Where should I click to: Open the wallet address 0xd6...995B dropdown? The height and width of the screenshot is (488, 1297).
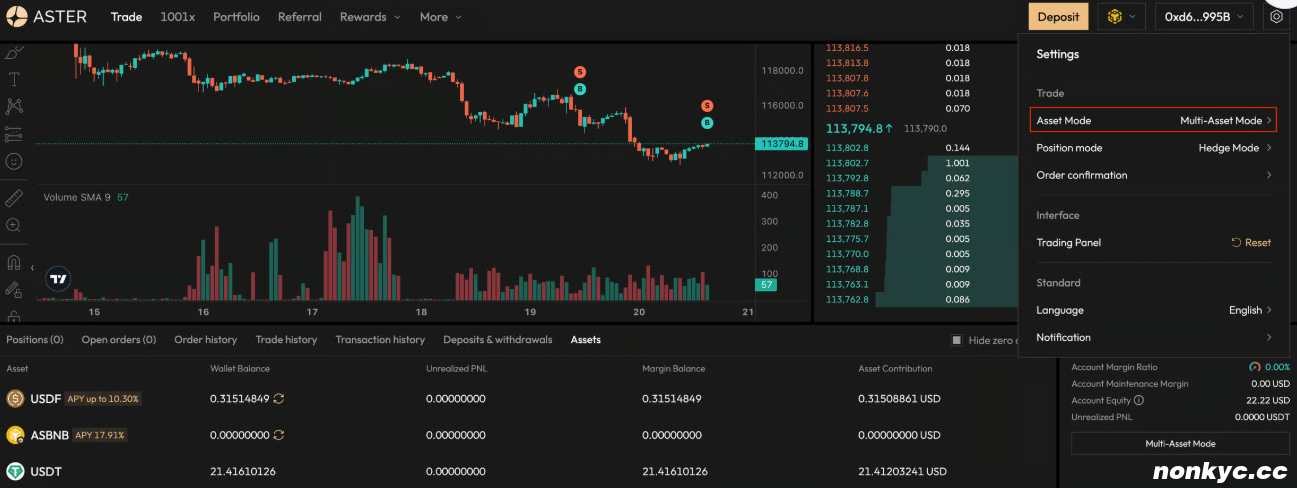coord(1204,17)
